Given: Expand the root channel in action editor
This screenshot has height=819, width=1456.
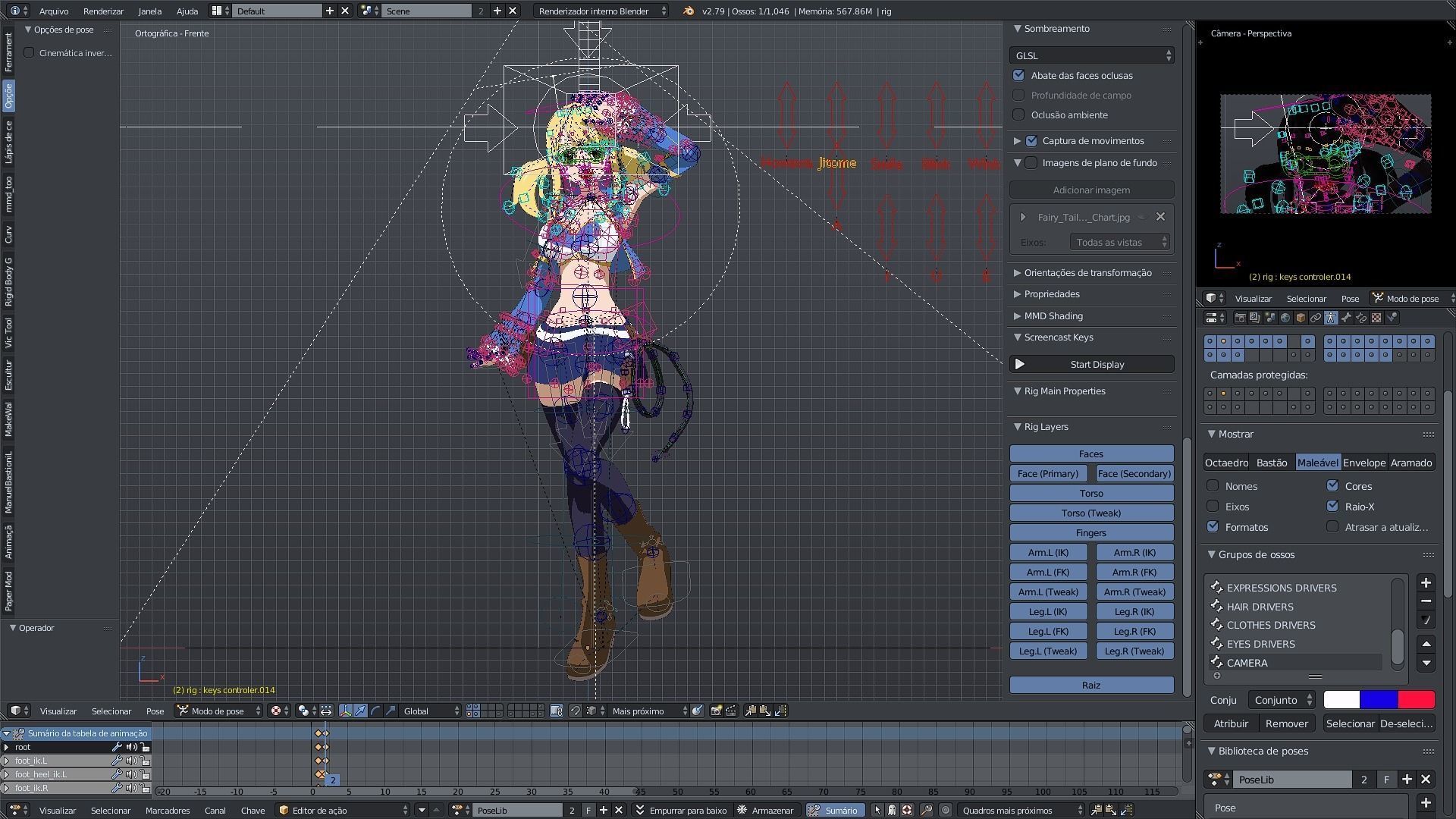Looking at the screenshot, I should (x=7, y=747).
